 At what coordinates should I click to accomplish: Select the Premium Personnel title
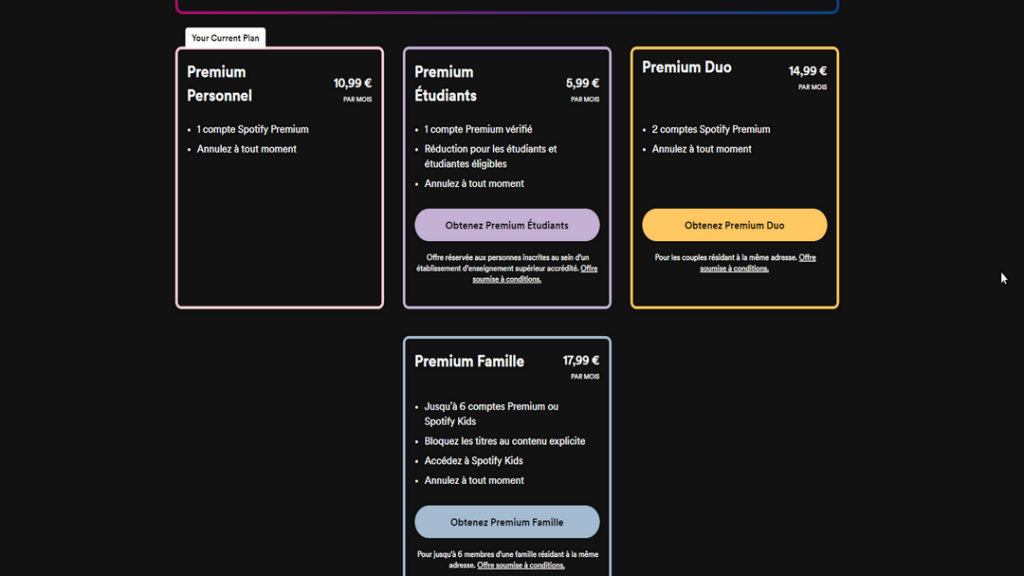click(219, 84)
